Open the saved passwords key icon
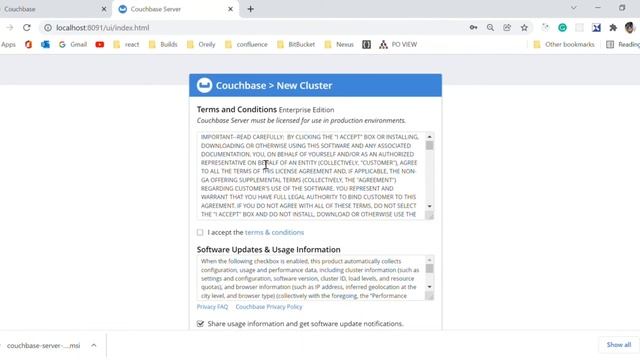 [x=473, y=28]
